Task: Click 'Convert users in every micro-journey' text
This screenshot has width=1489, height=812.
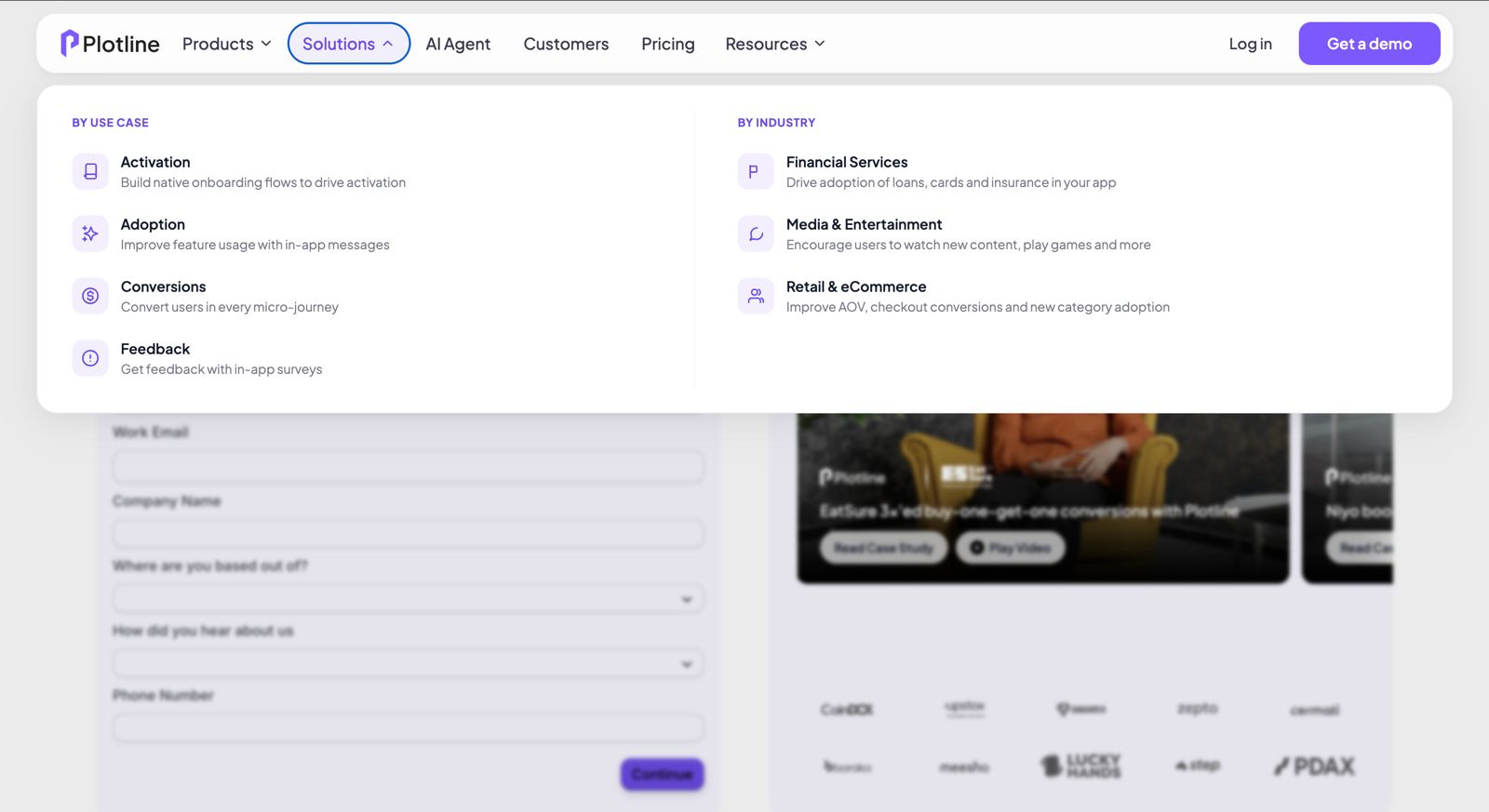Action: pos(230,307)
